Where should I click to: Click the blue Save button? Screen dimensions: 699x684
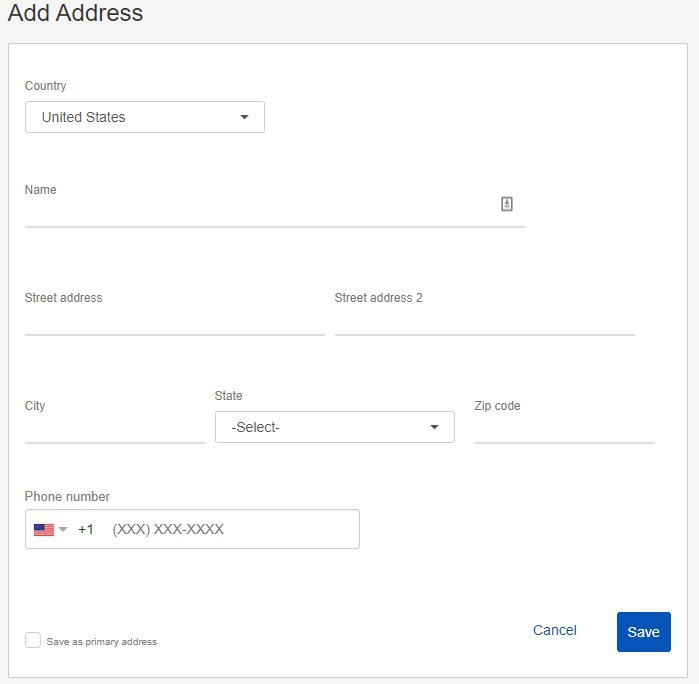click(x=644, y=632)
